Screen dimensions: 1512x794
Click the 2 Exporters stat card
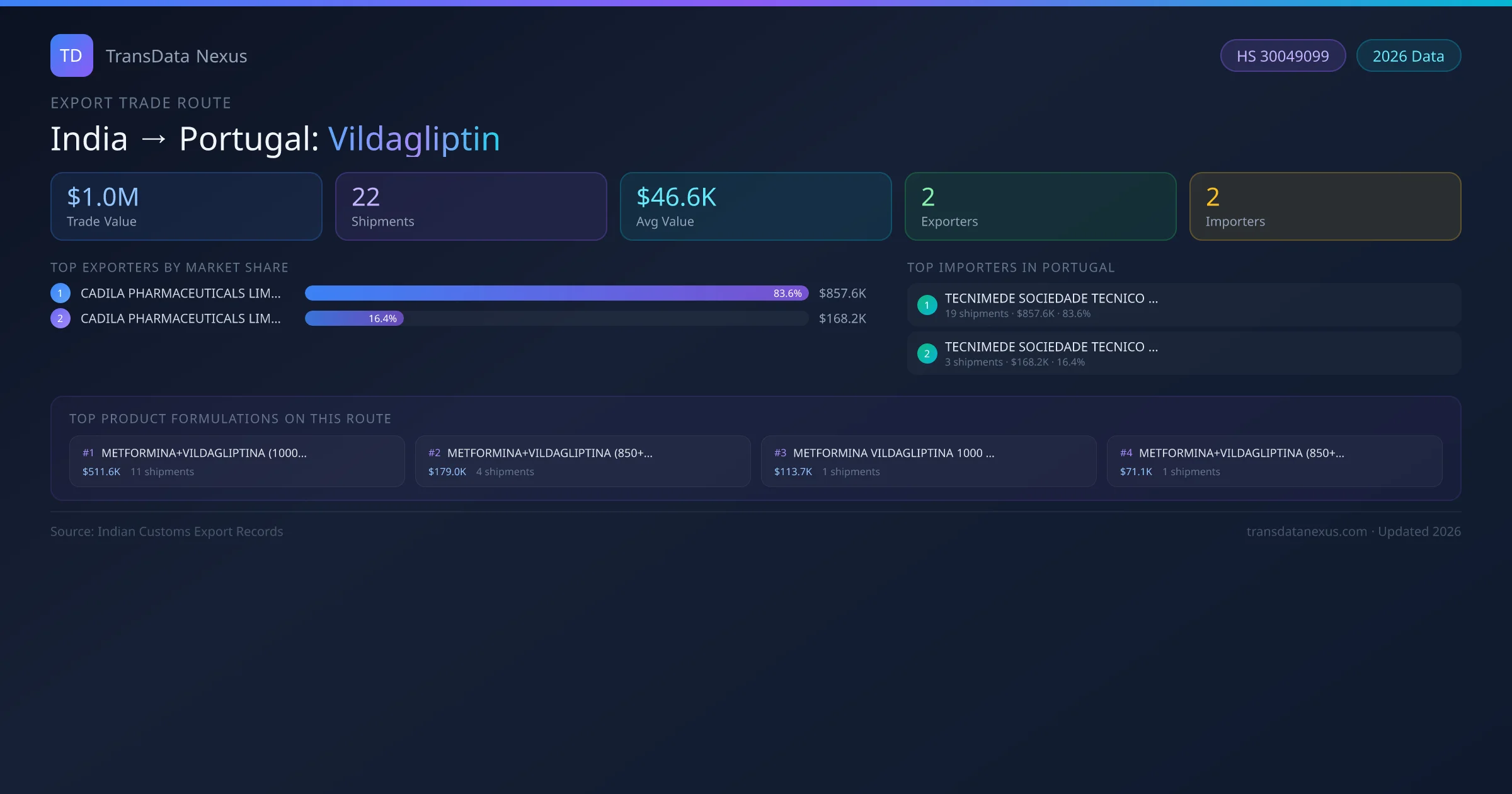coord(1040,207)
